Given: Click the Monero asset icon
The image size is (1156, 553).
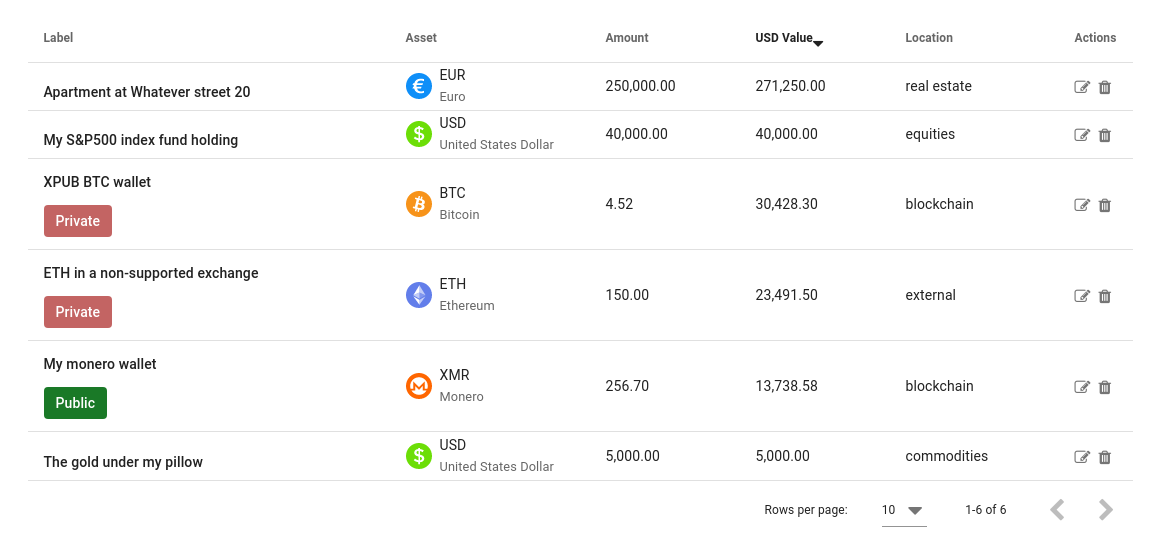Looking at the screenshot, I should pyautogui.click(x=419, y=386).
